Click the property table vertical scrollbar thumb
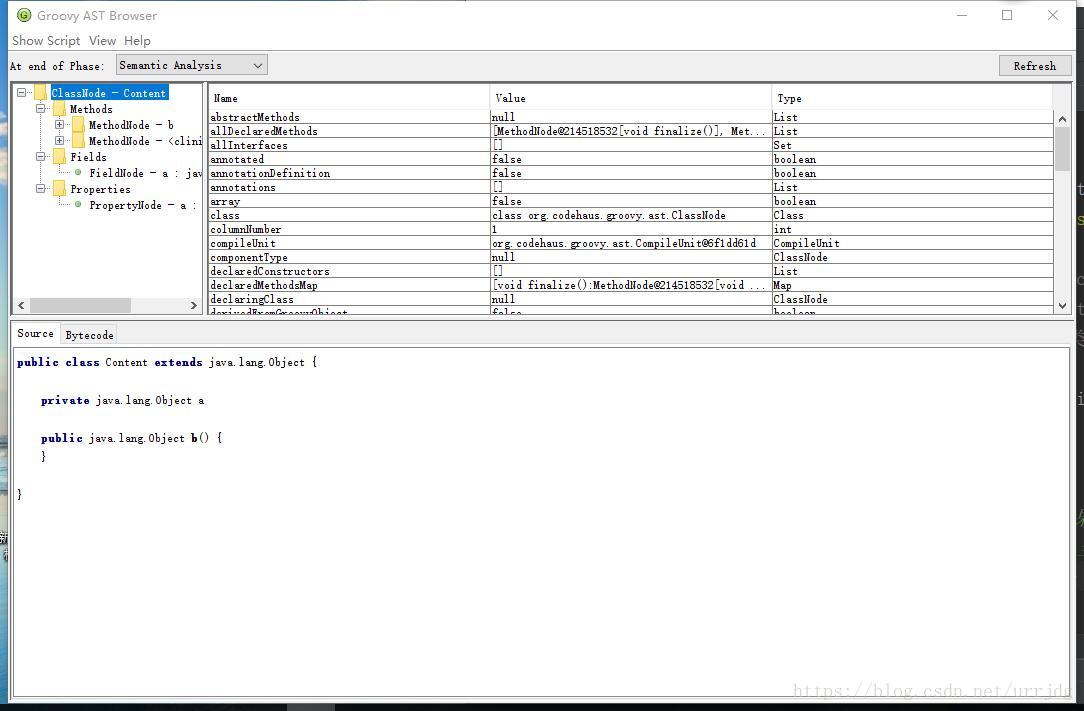 click(1063, 149)
